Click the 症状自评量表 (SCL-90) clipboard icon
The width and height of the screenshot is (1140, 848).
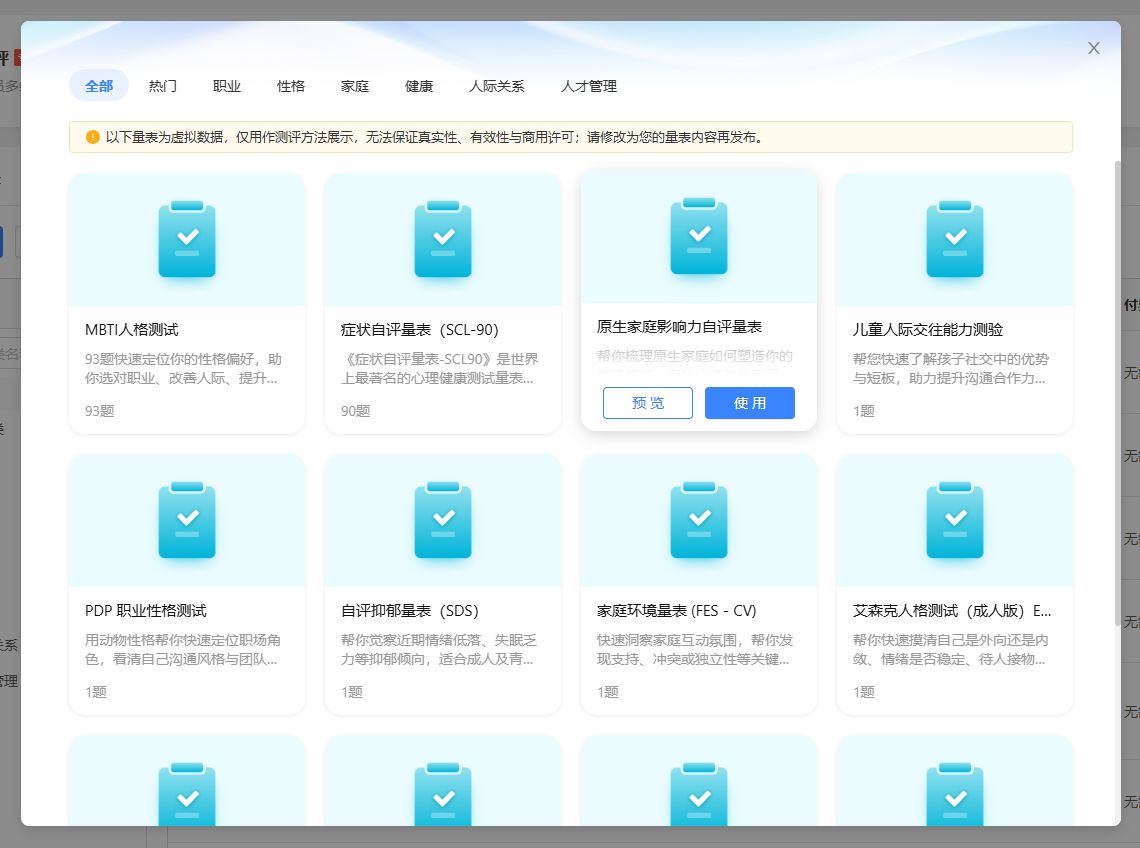point(443,239)
